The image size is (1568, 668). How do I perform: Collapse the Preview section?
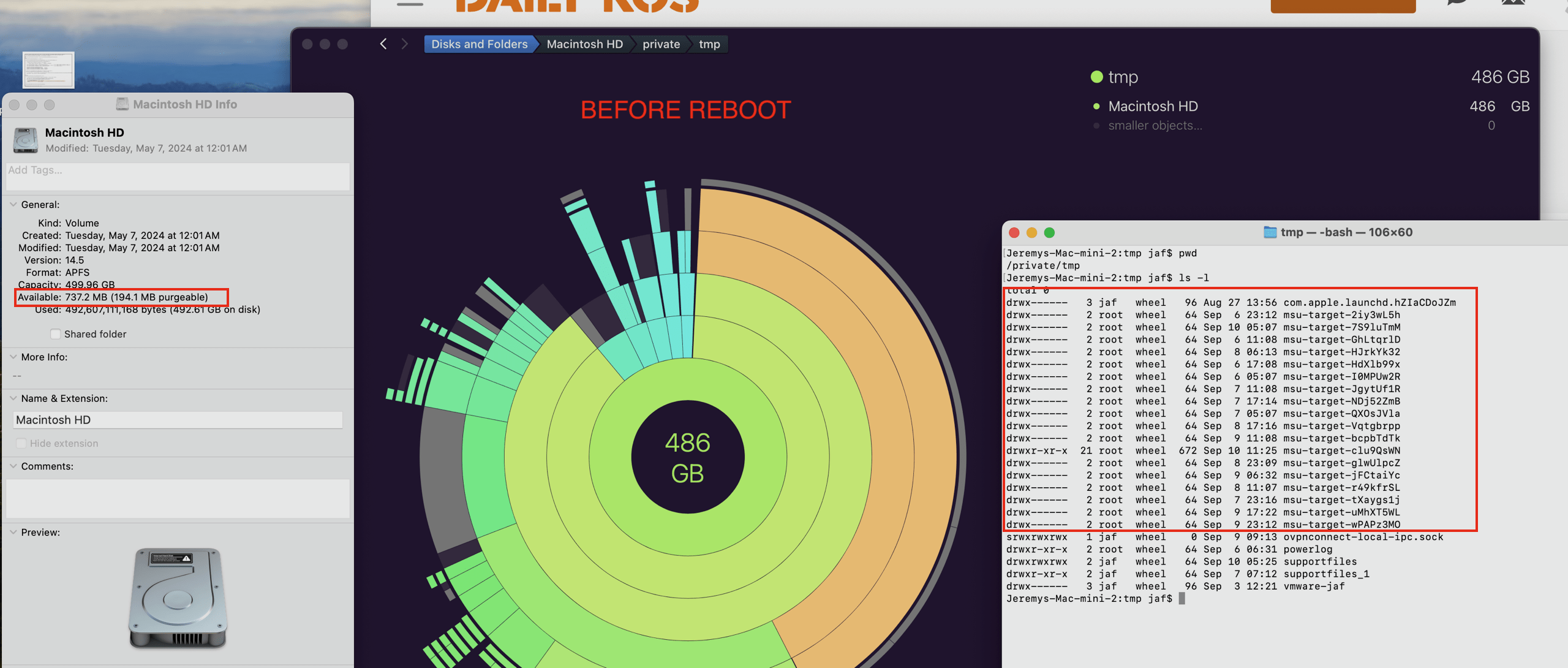coord(13,533)
